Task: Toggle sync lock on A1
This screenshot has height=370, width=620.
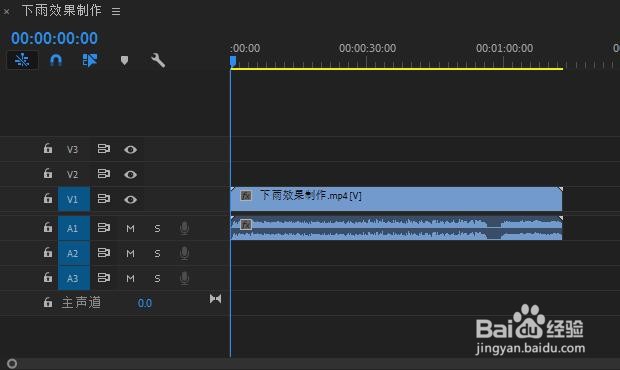Action: click(104, 228)
